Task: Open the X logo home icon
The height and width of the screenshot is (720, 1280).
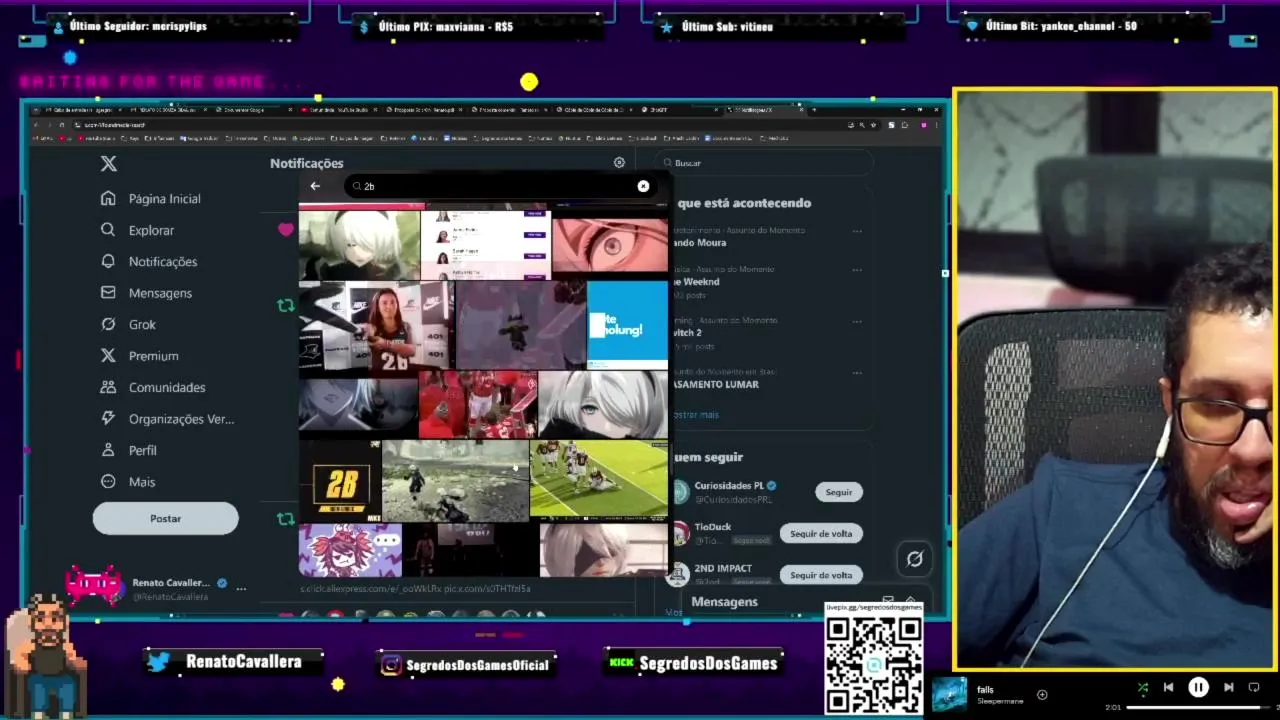Action: pyautogui.click(x=109, y=164)
